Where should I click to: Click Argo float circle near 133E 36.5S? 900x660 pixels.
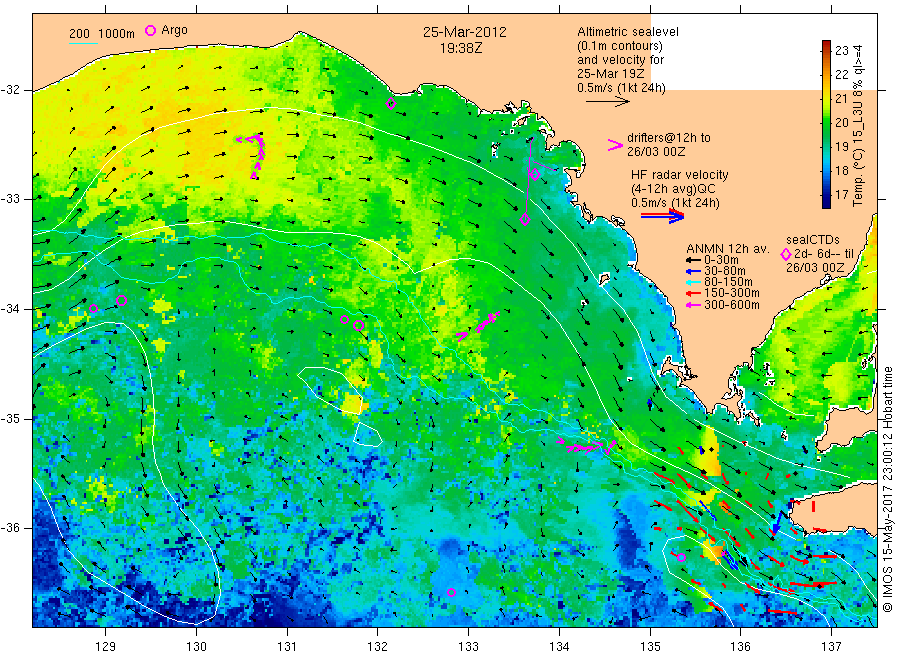pyautogui.click(x=451, y=592)
